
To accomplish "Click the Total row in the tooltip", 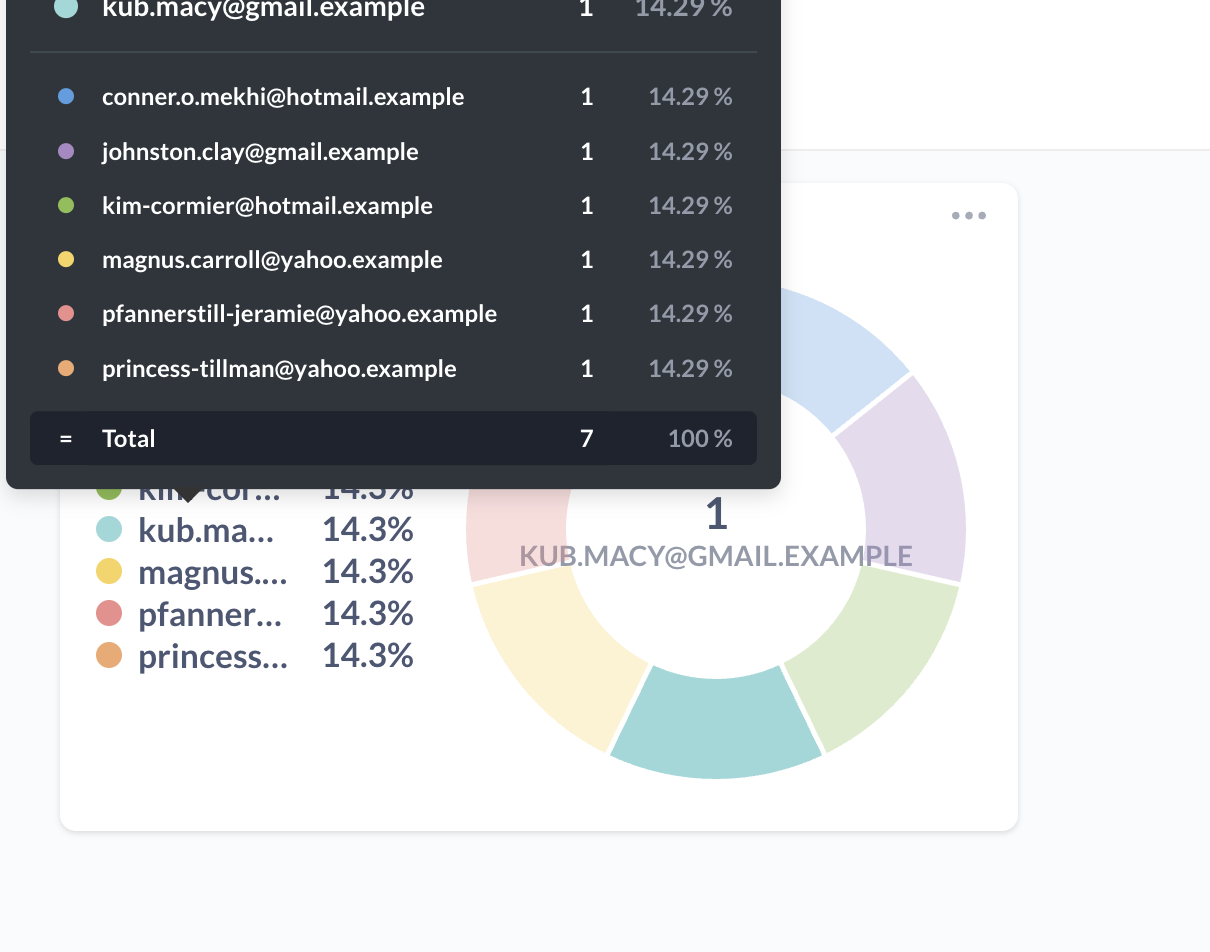I will (393, 438).
